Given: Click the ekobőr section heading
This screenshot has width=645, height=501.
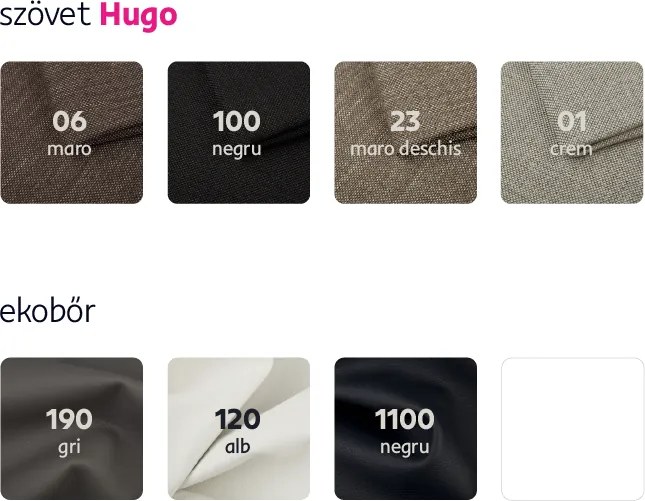Looking at the screenshot, I should [48, 311].
